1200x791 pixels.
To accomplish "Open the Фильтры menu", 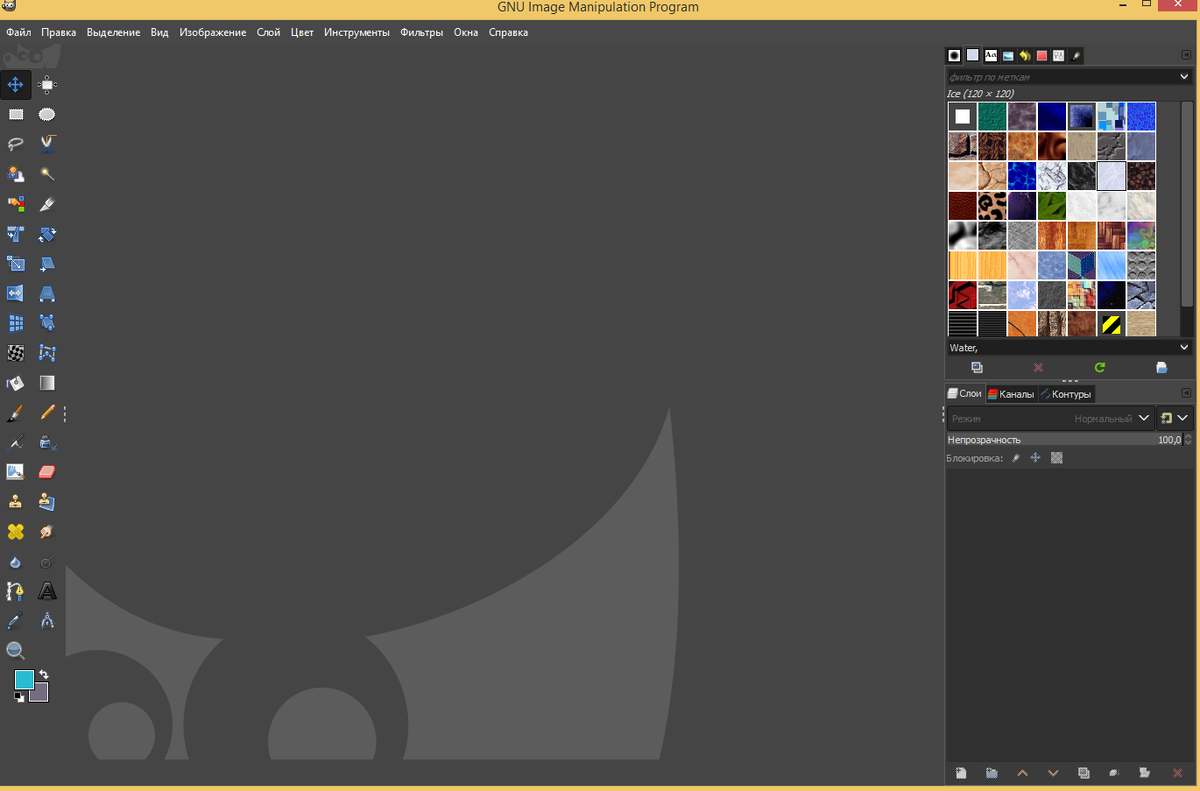I will (x=421, y=32).
